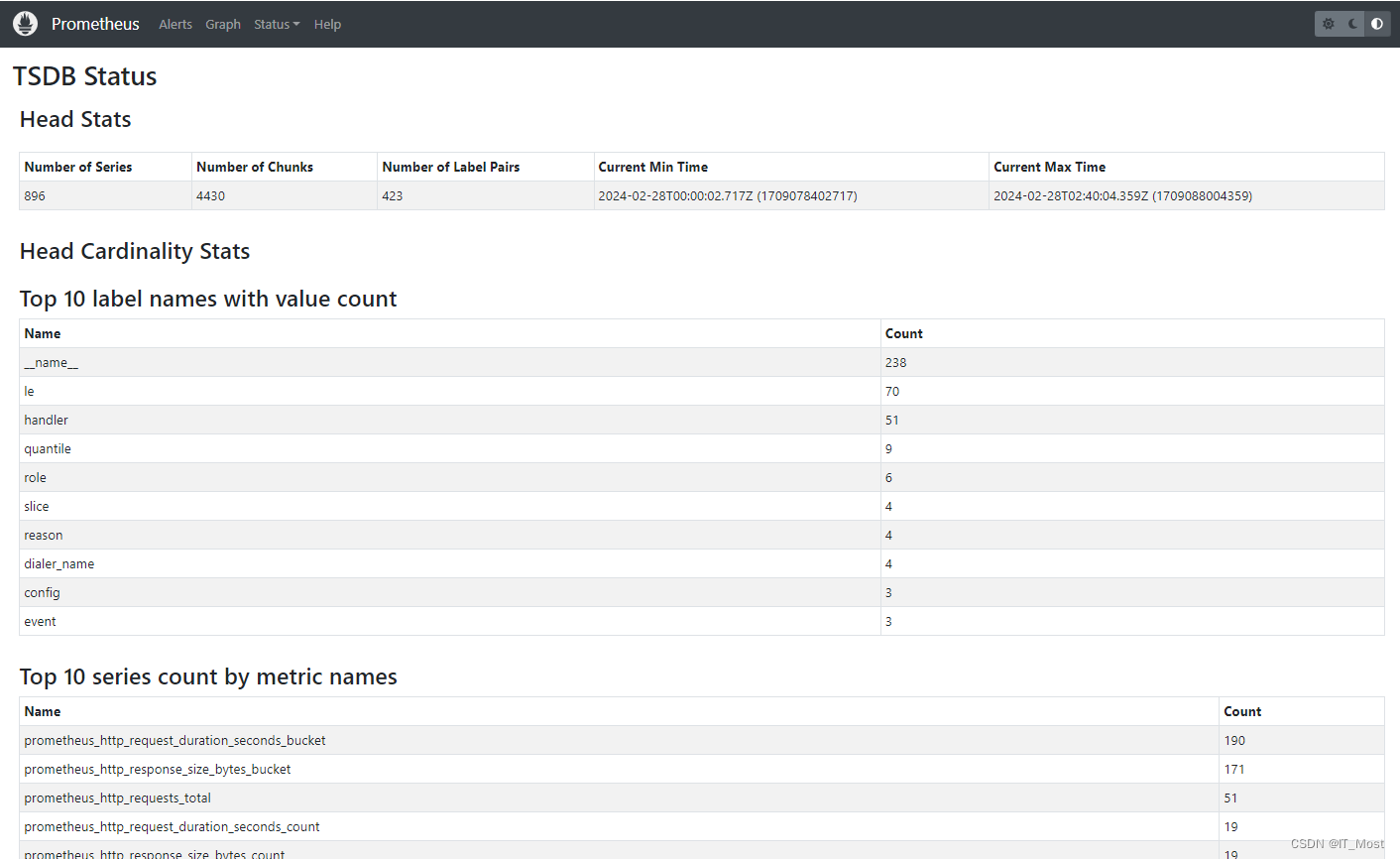The image size is (1400, 859).
Task: Select the Number of Label Pairs header
Action: [x=451, y=167]
